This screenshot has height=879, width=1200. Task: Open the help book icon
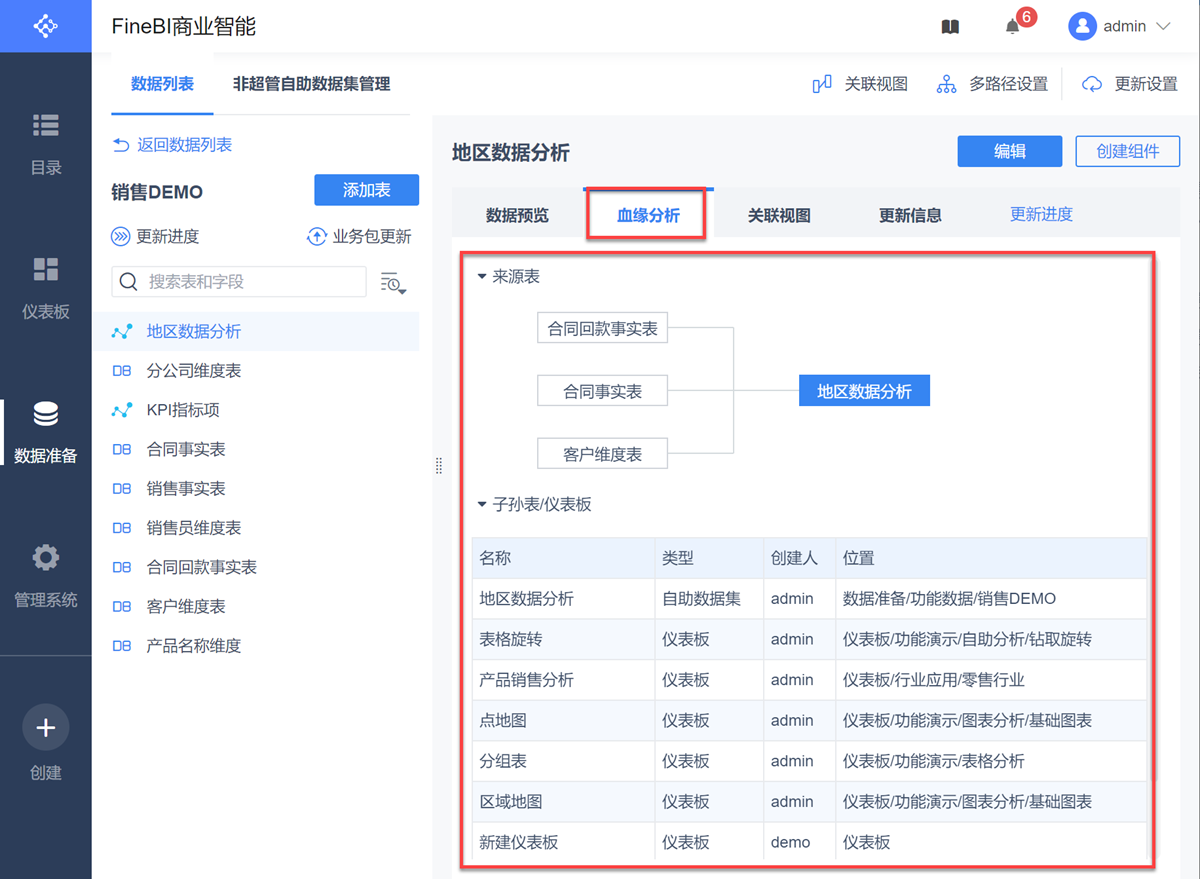tap(950, 27)
